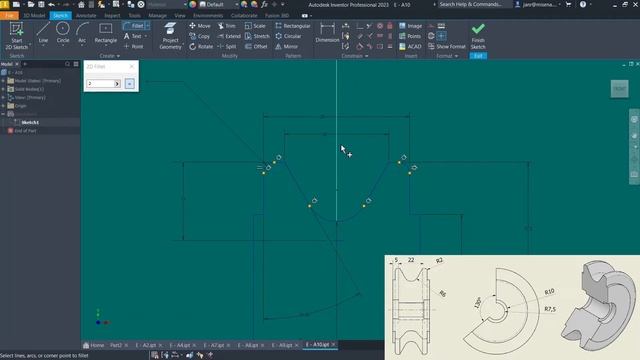Choose the Text tool

[x=133, y=36]
